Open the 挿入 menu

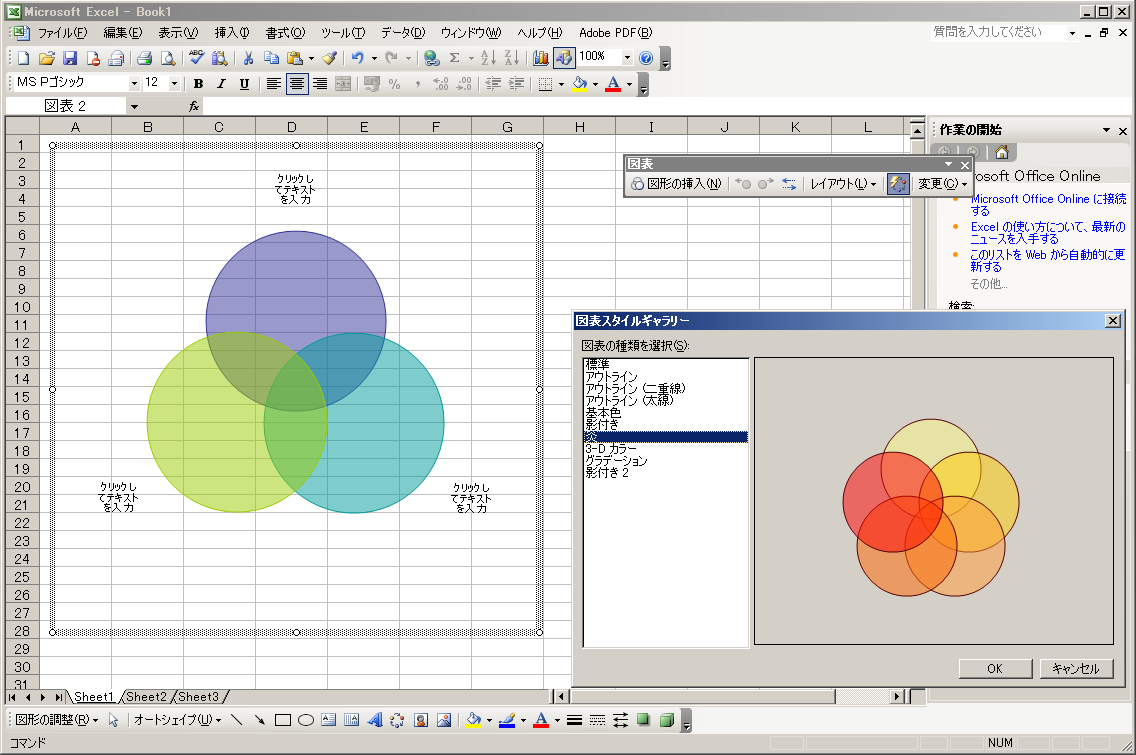[232, 33]
